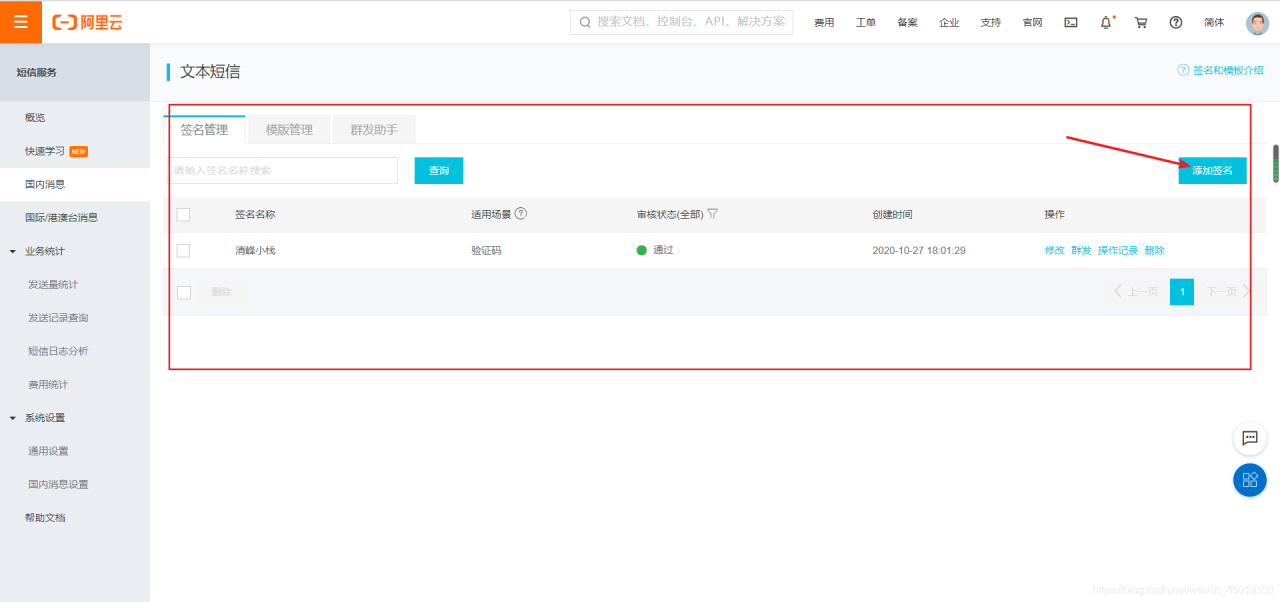This screenshot has width=1280, height=602.
Task: Collapse the 系统设置 sidebar section
Action: coord(12,418)
